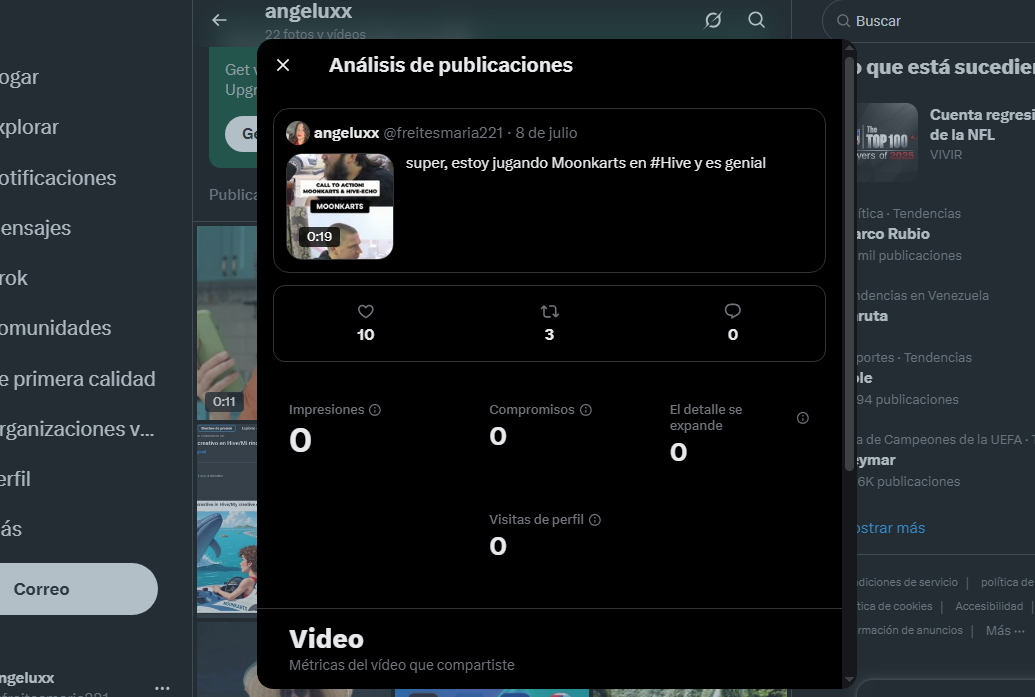This screenshot has width=1035, height=697.
Task: Open política de cookies footer link
Action: pyautogui.click(x=894, y=606)
